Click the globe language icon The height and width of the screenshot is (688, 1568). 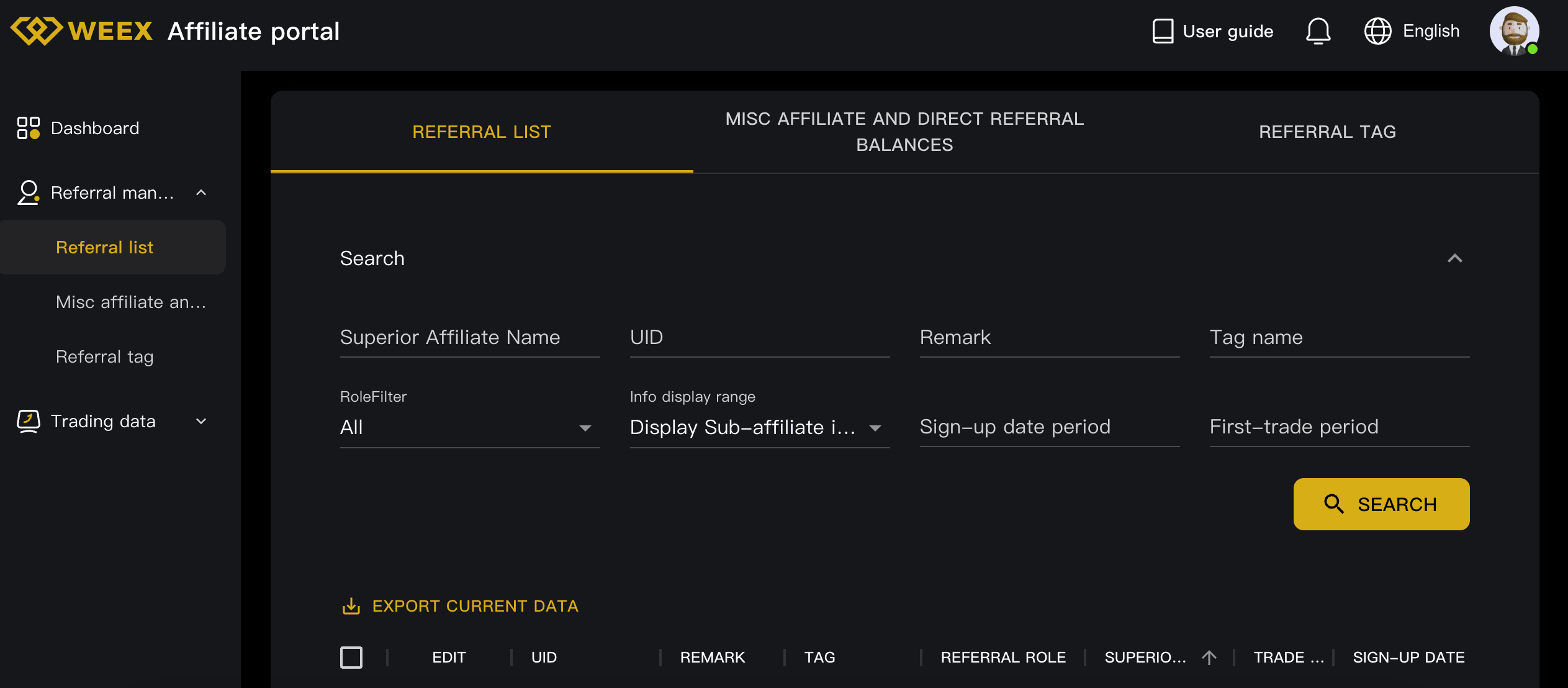[1377, 31]
